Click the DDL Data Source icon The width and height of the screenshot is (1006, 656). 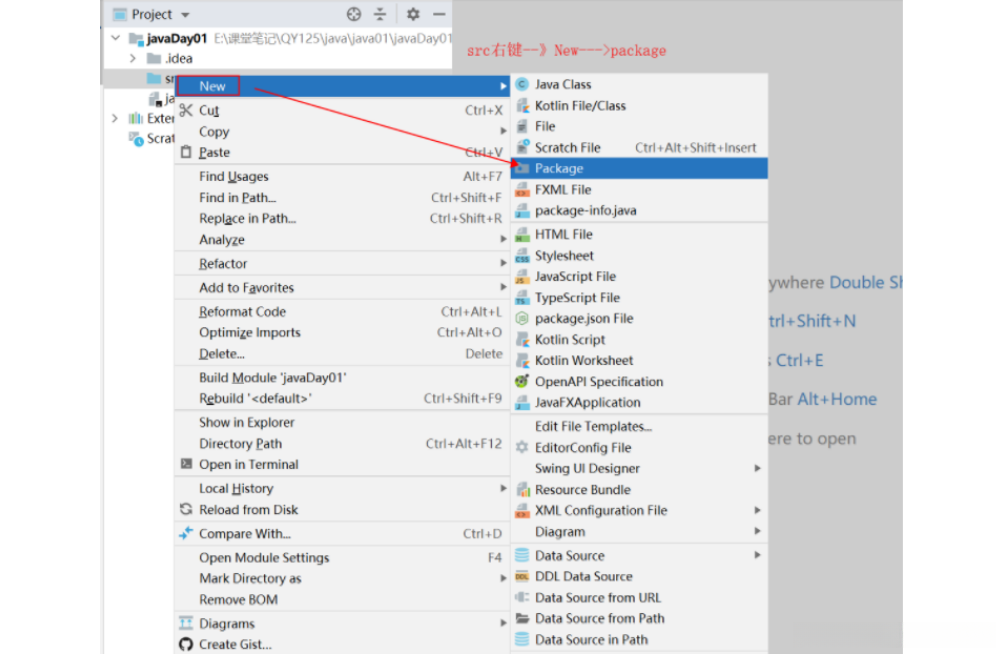[x=522, y=576]
